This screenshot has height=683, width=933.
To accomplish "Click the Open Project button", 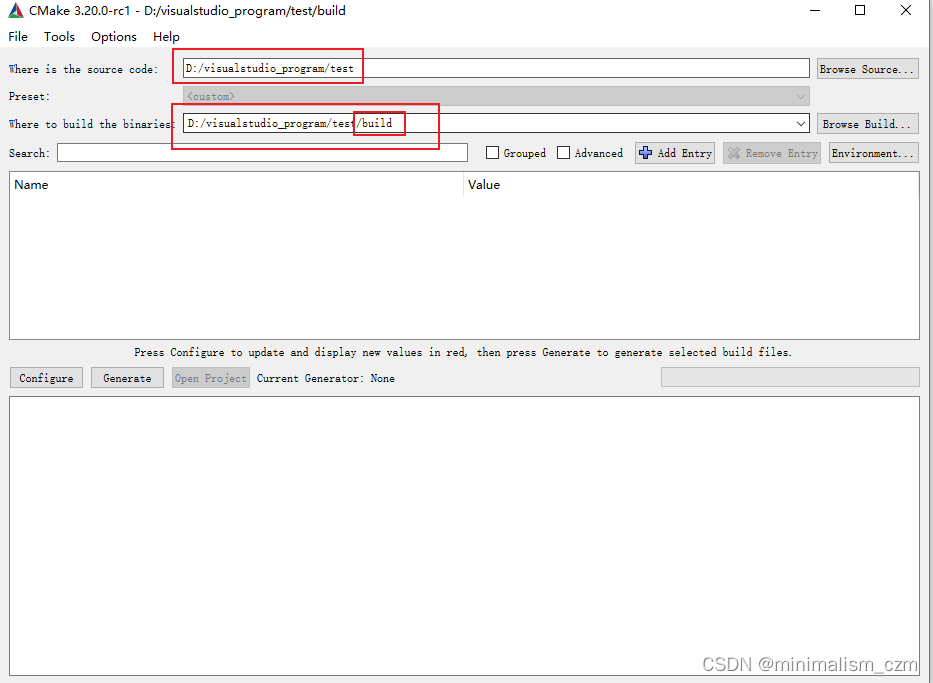I will 211,378.
